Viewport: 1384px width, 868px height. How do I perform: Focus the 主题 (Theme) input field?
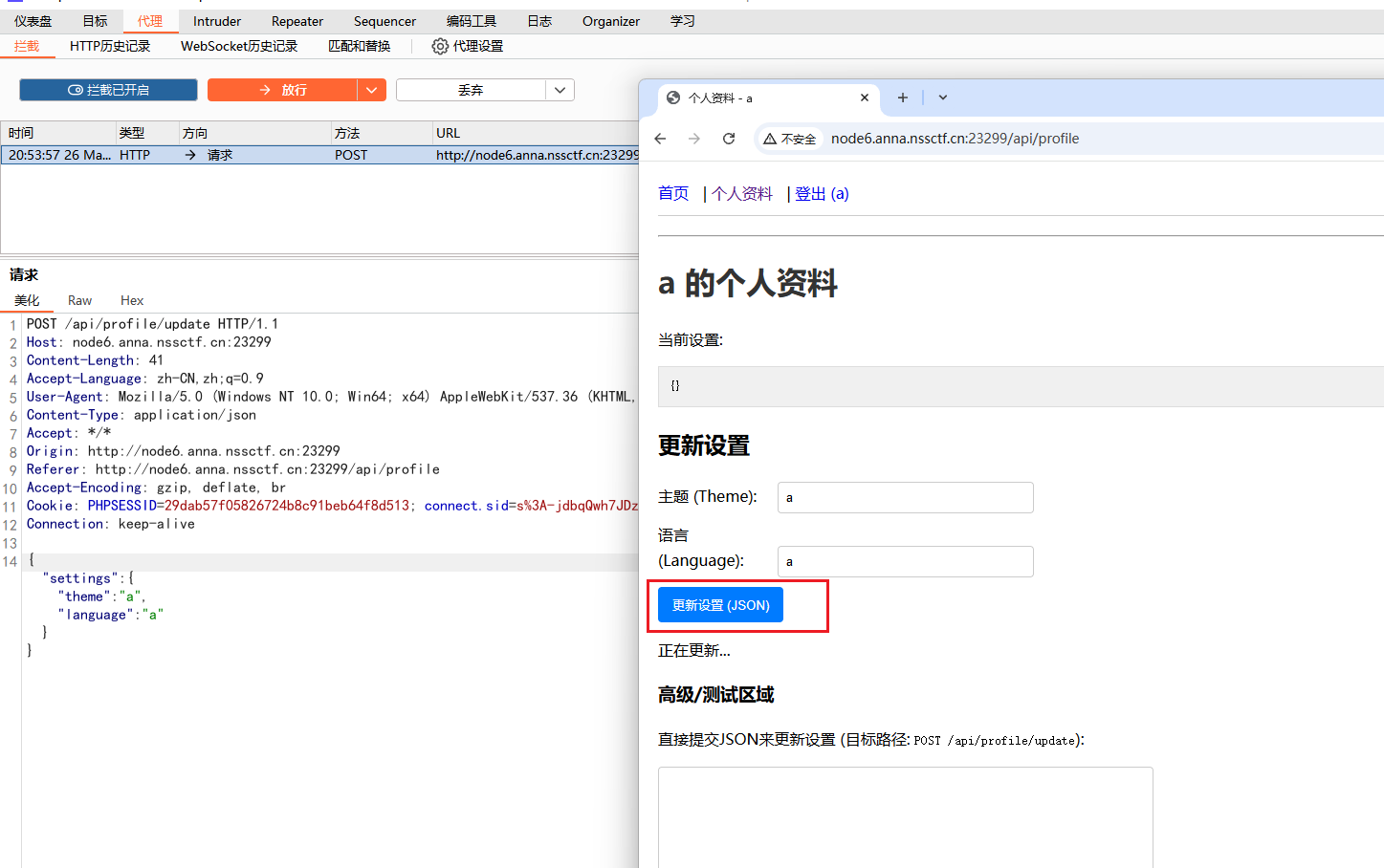(906, 497)
